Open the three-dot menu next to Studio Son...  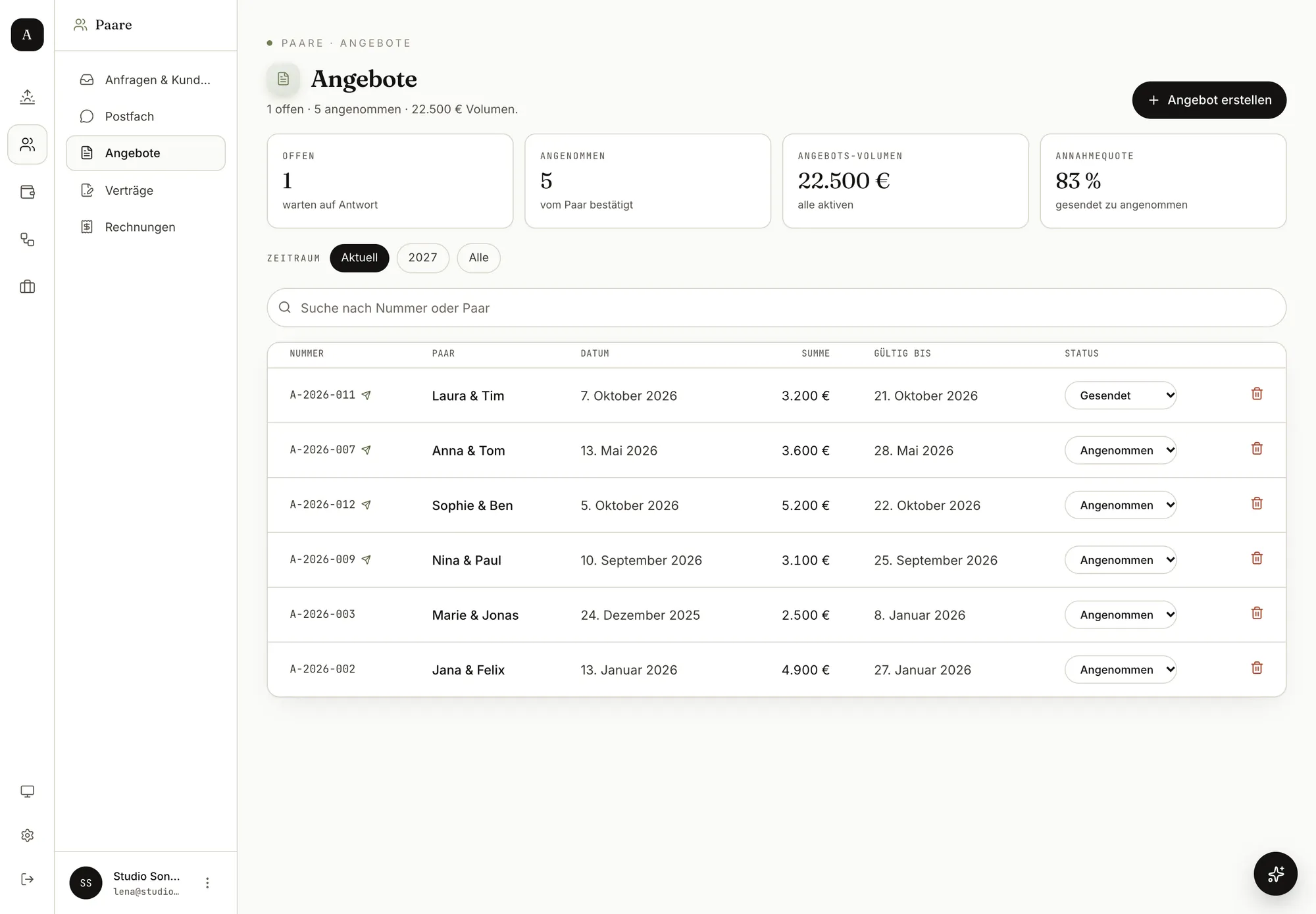click(x=207, y=882)
